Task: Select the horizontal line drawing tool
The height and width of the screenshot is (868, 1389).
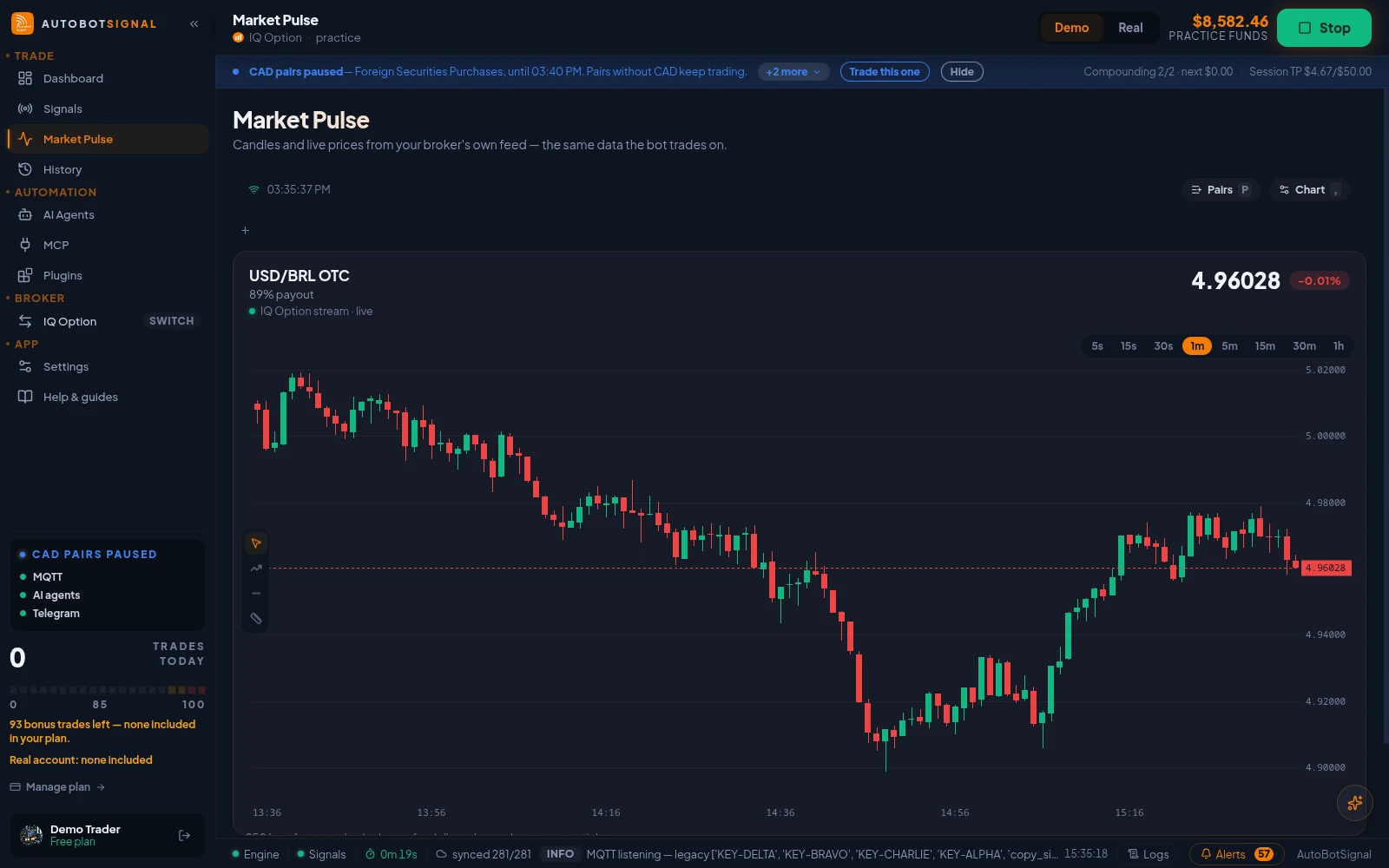Action: pyautogui.click(x=256, y=594)
